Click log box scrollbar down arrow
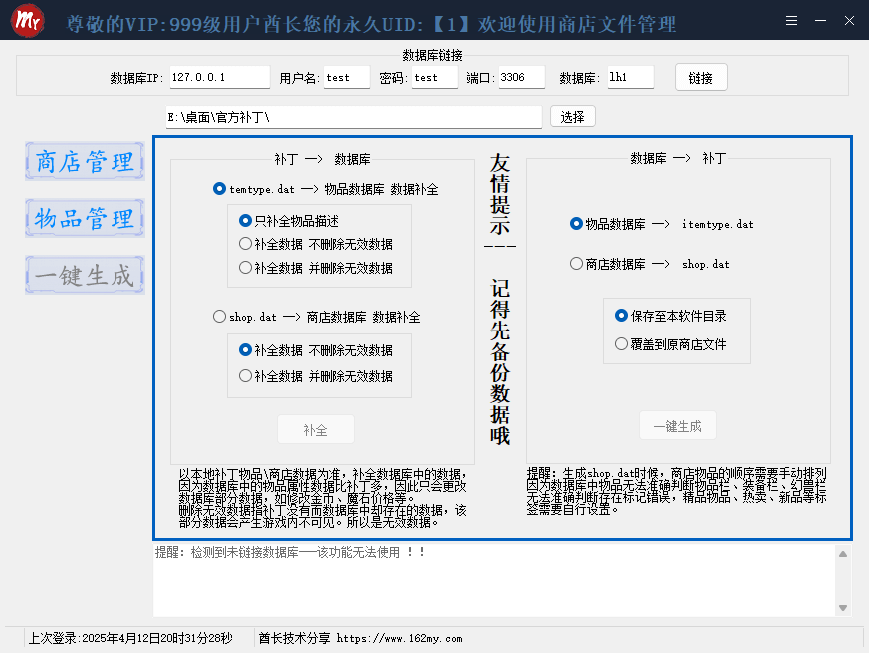 pos(843,608)
